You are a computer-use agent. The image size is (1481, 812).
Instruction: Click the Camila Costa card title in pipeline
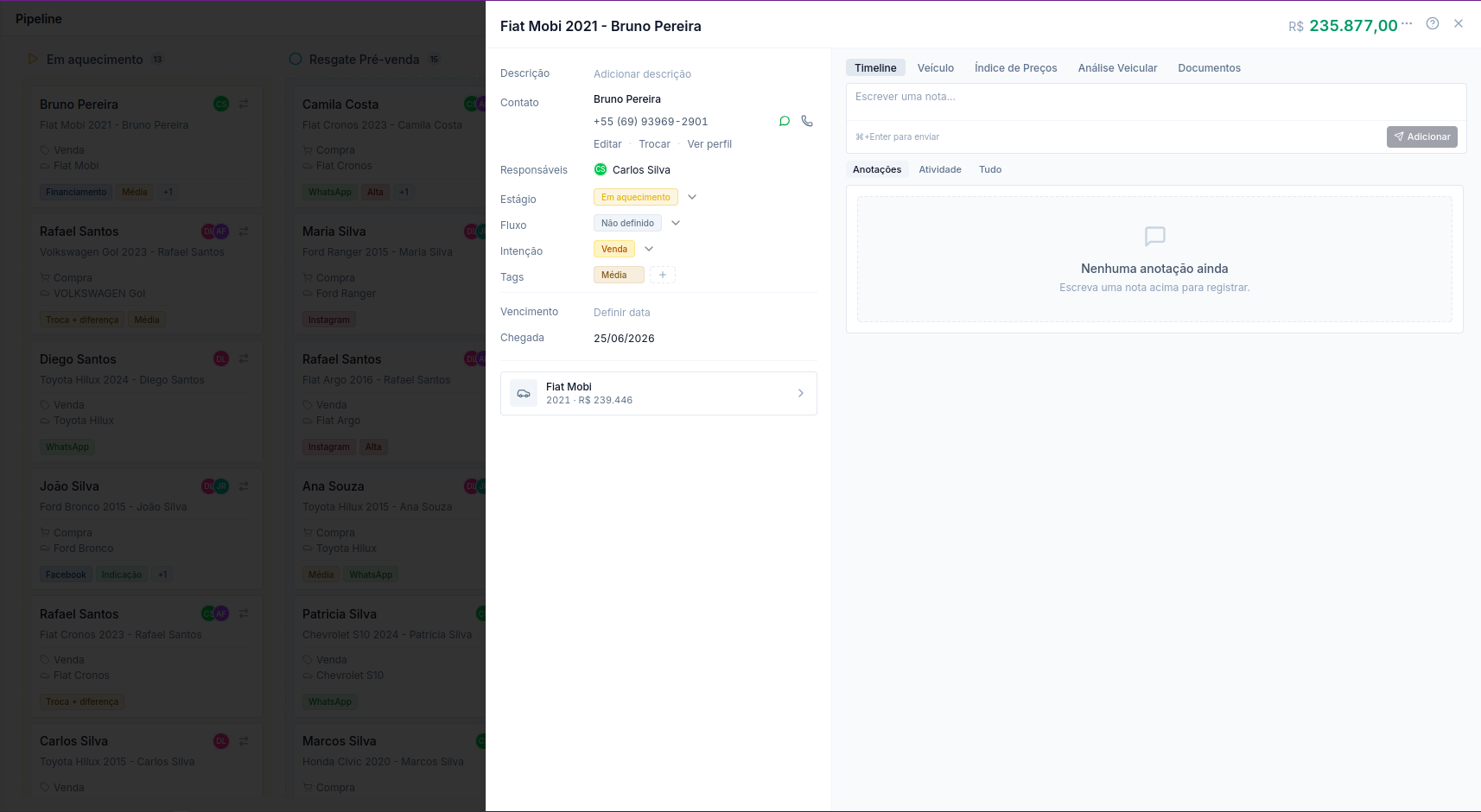[x=340, y=105]
